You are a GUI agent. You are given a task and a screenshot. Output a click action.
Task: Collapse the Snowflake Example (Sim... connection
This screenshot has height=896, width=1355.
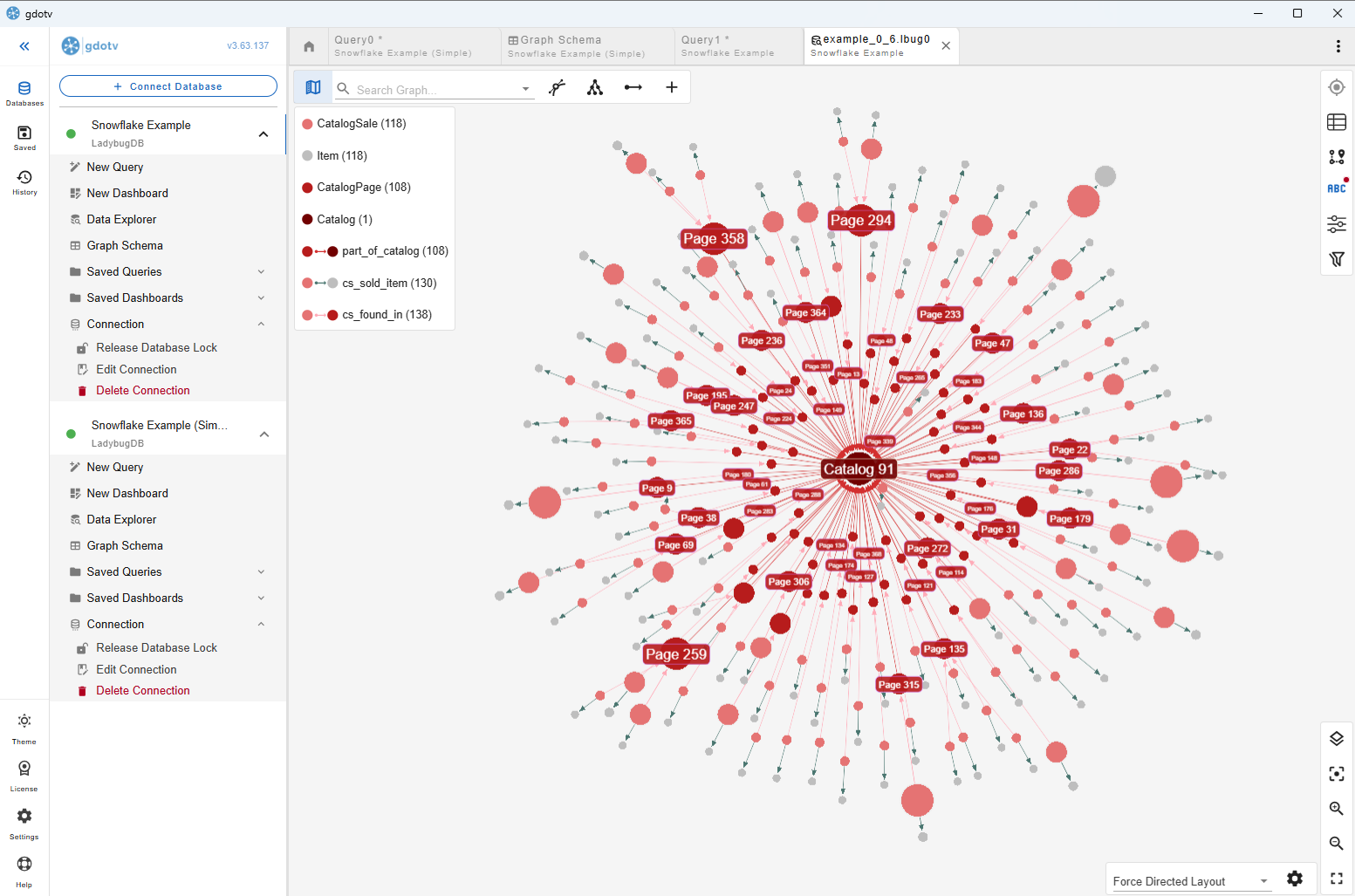click(263, 434)
